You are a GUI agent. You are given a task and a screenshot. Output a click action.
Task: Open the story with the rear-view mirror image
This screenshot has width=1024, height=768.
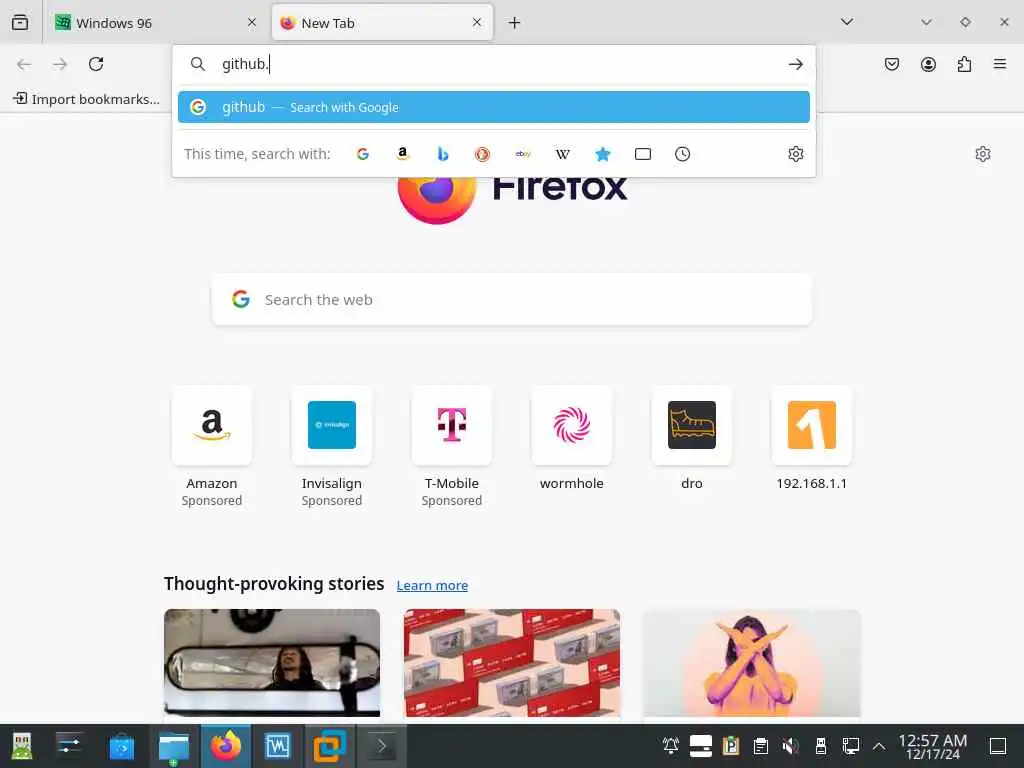click(x=272, y=663)
